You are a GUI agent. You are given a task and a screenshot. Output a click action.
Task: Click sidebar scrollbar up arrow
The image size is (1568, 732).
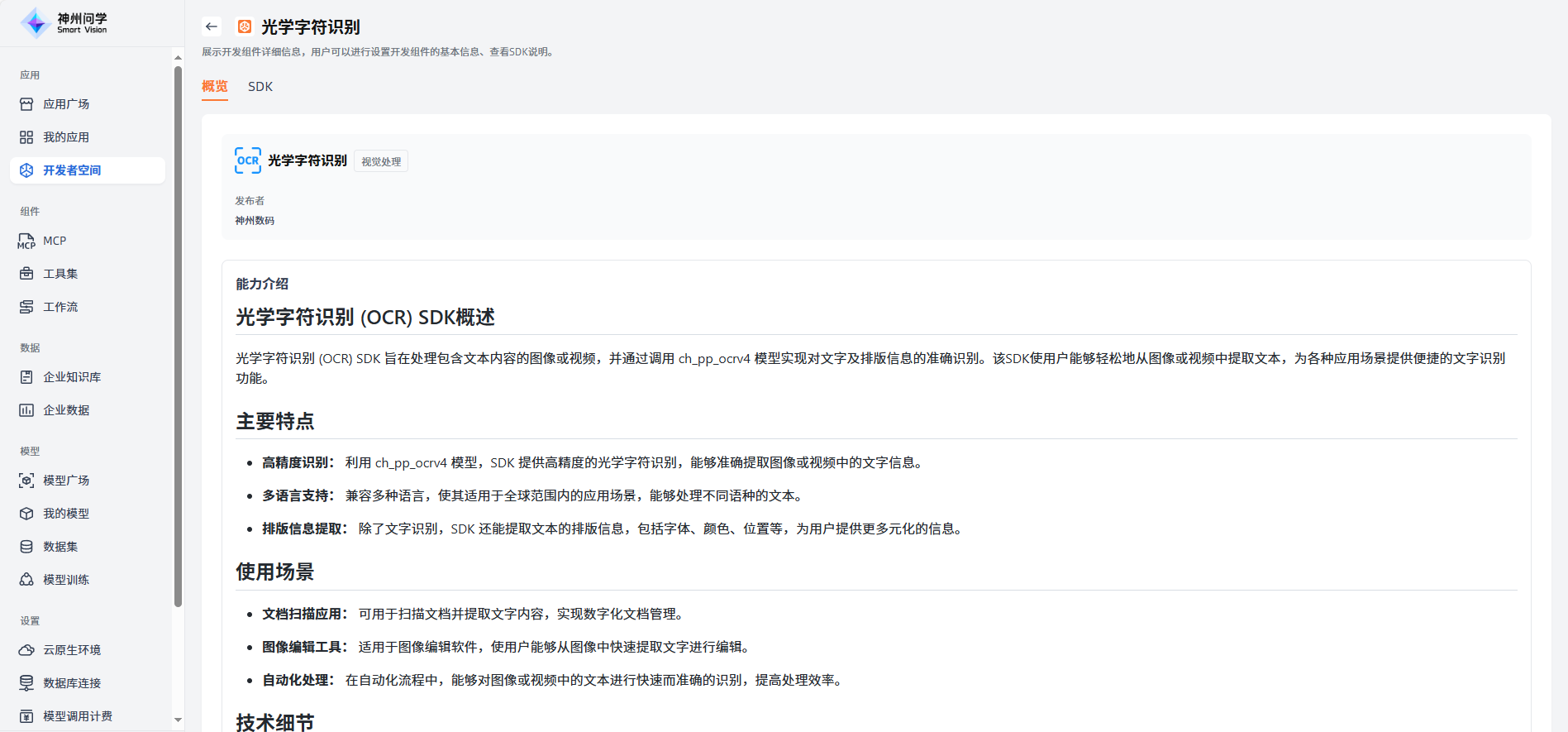[178, 57]
